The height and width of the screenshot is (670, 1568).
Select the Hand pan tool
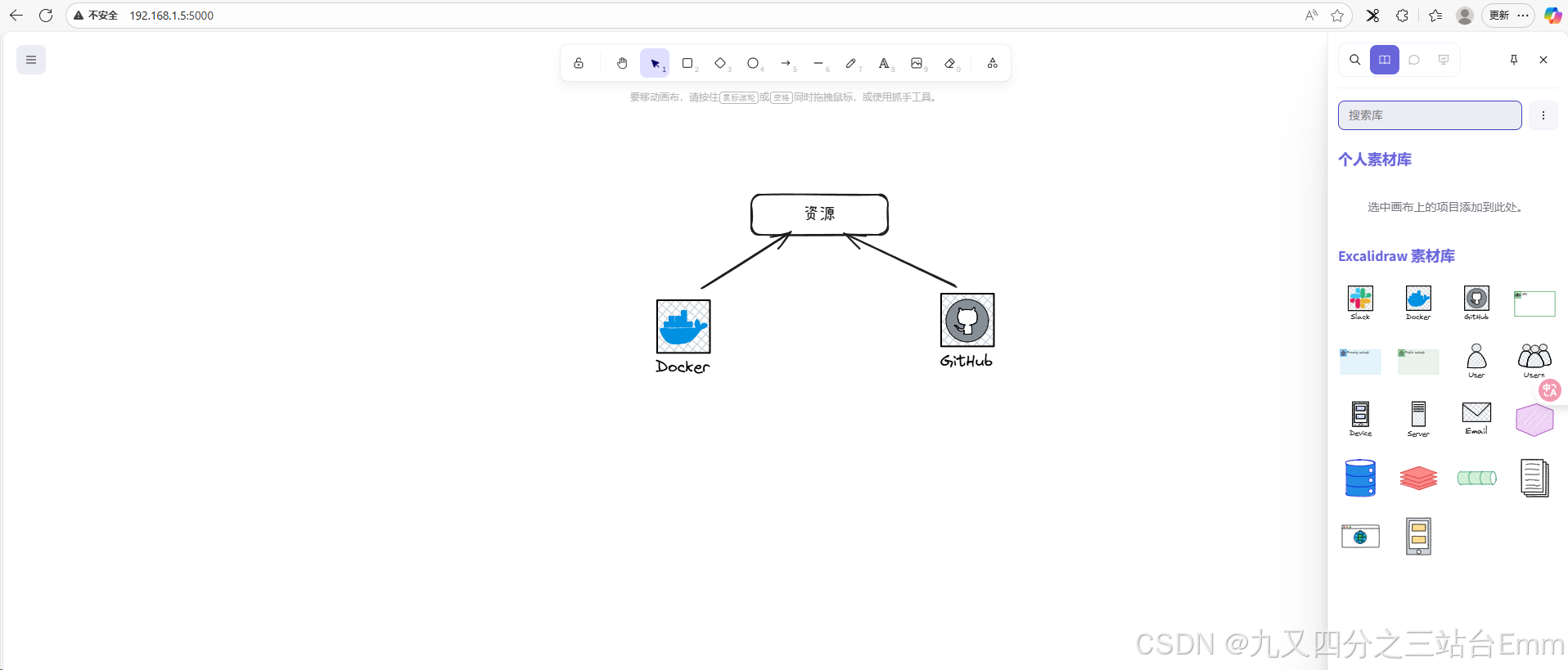pyautogui.click(x=622, y=63)
